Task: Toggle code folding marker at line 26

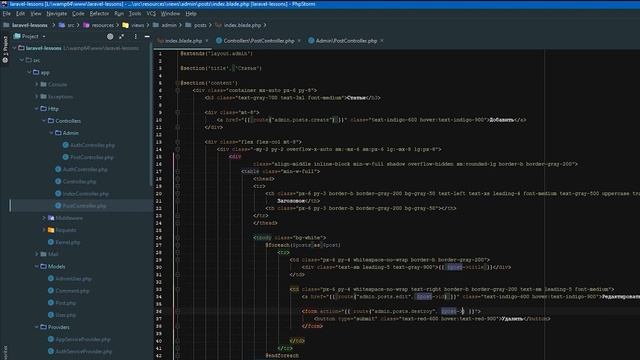Action: [x=177, y=238]
